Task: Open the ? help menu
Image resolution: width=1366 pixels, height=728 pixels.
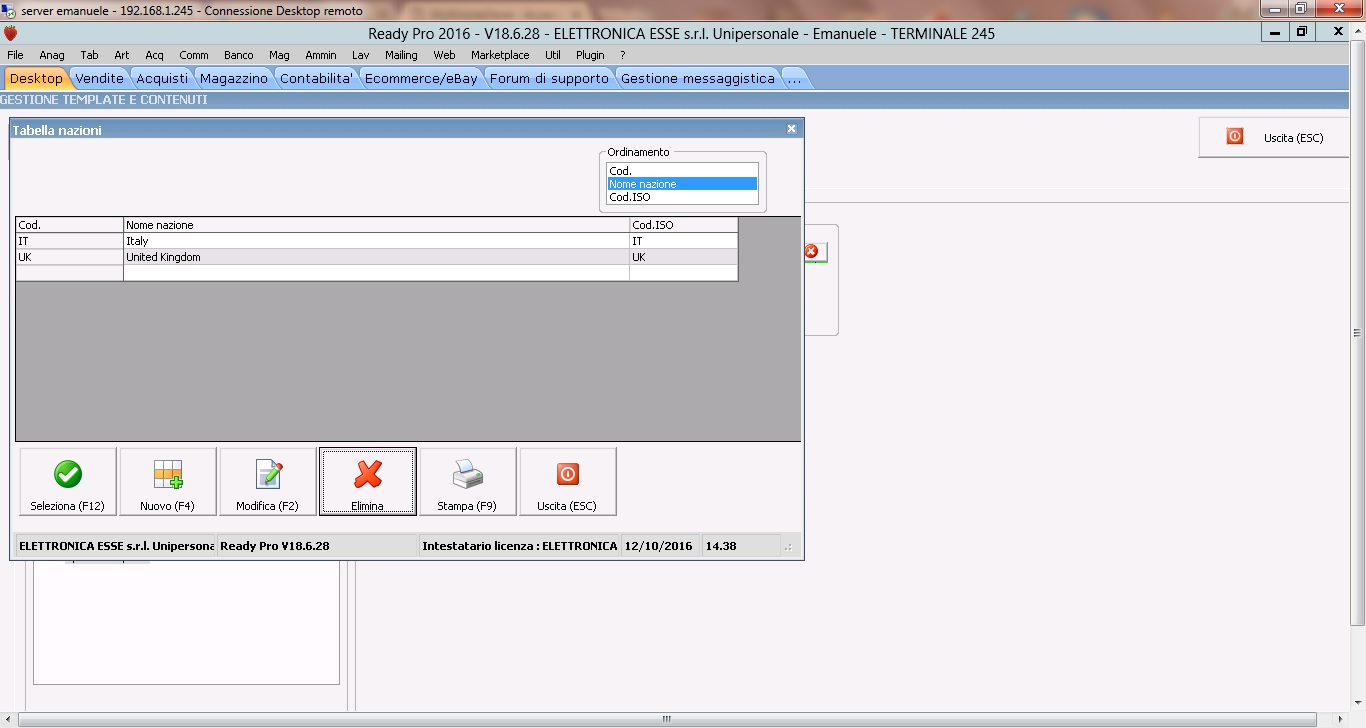Action: click(x=623, y=55)
